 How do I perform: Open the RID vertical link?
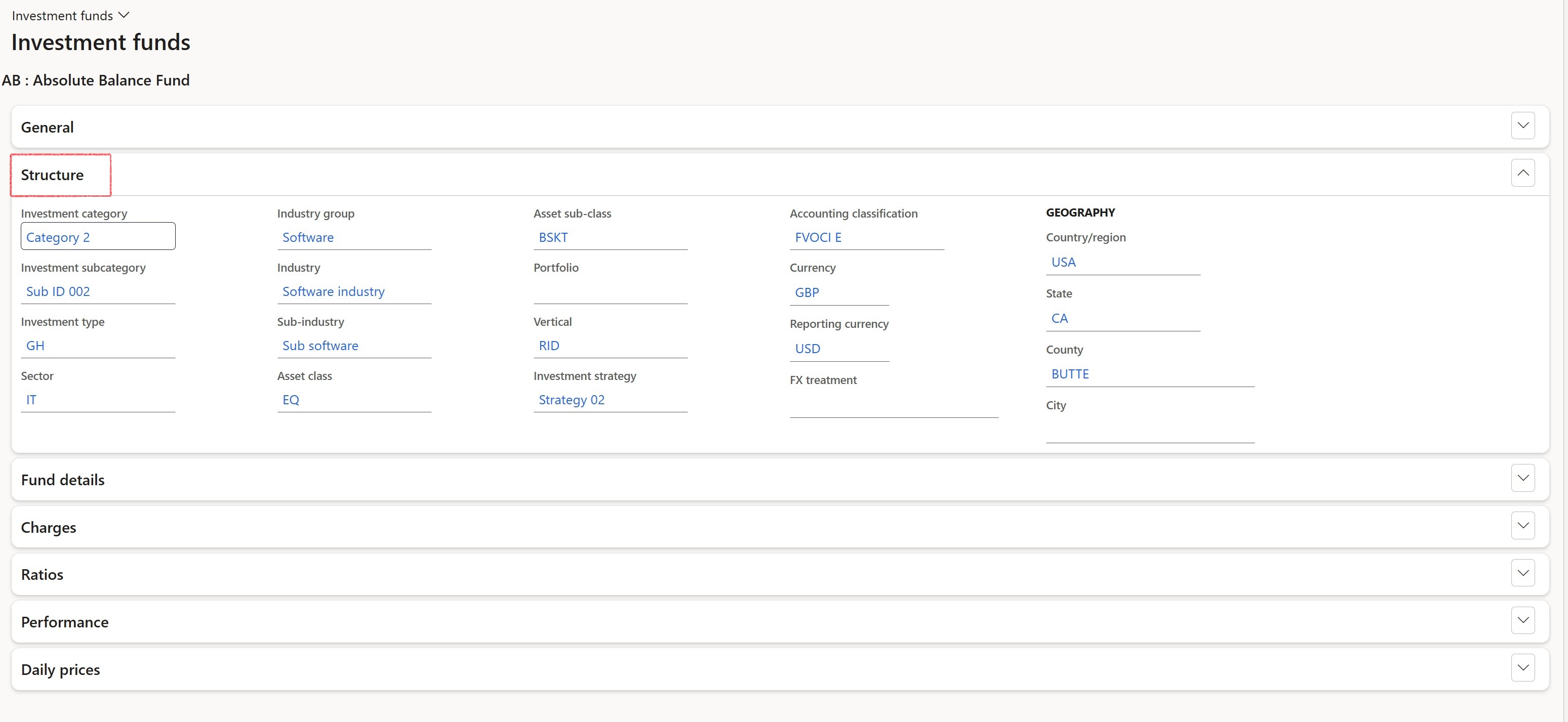(x=549, y=346)
